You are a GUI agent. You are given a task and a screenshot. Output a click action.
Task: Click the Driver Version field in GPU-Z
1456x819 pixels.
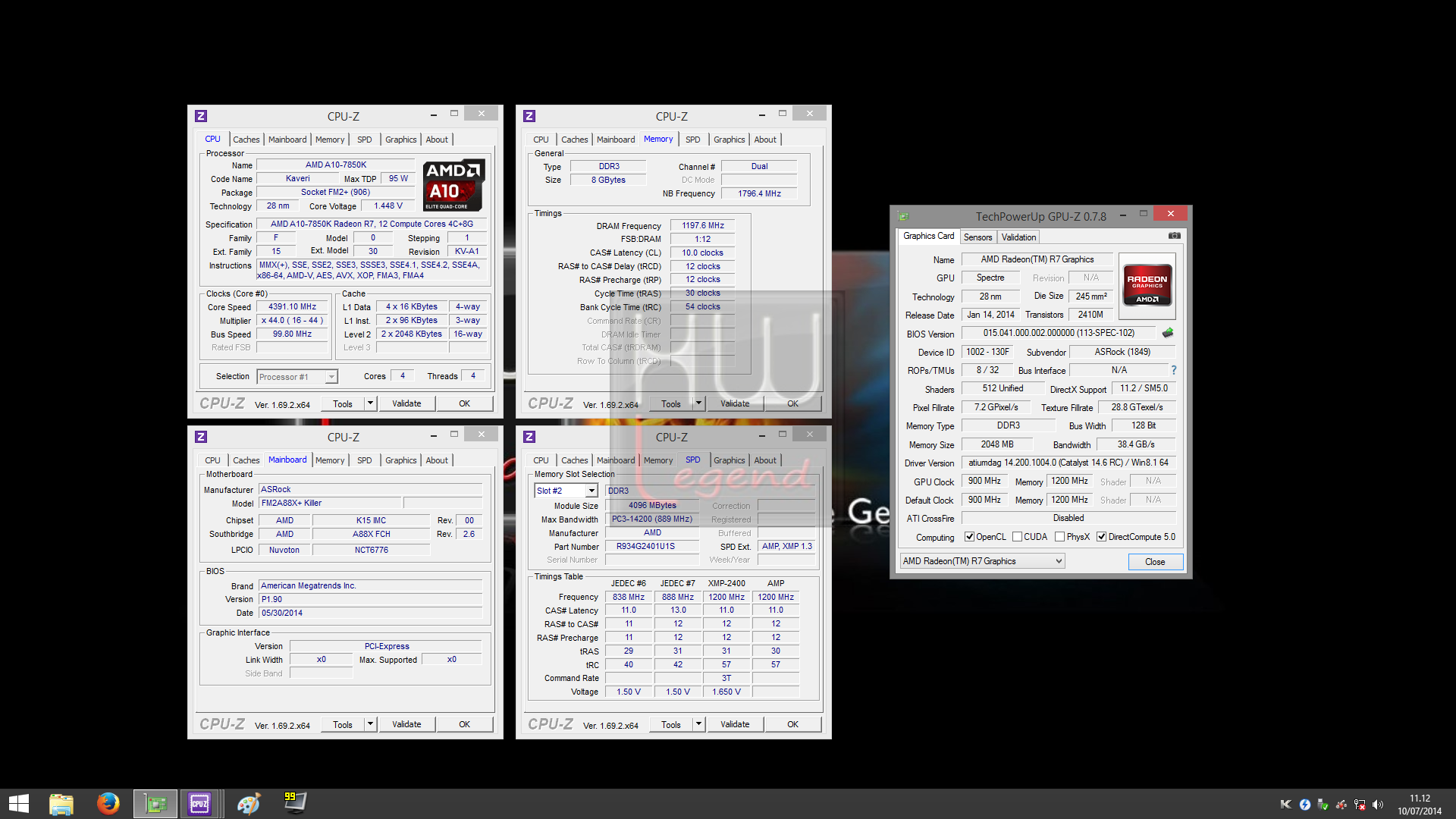1068,463
